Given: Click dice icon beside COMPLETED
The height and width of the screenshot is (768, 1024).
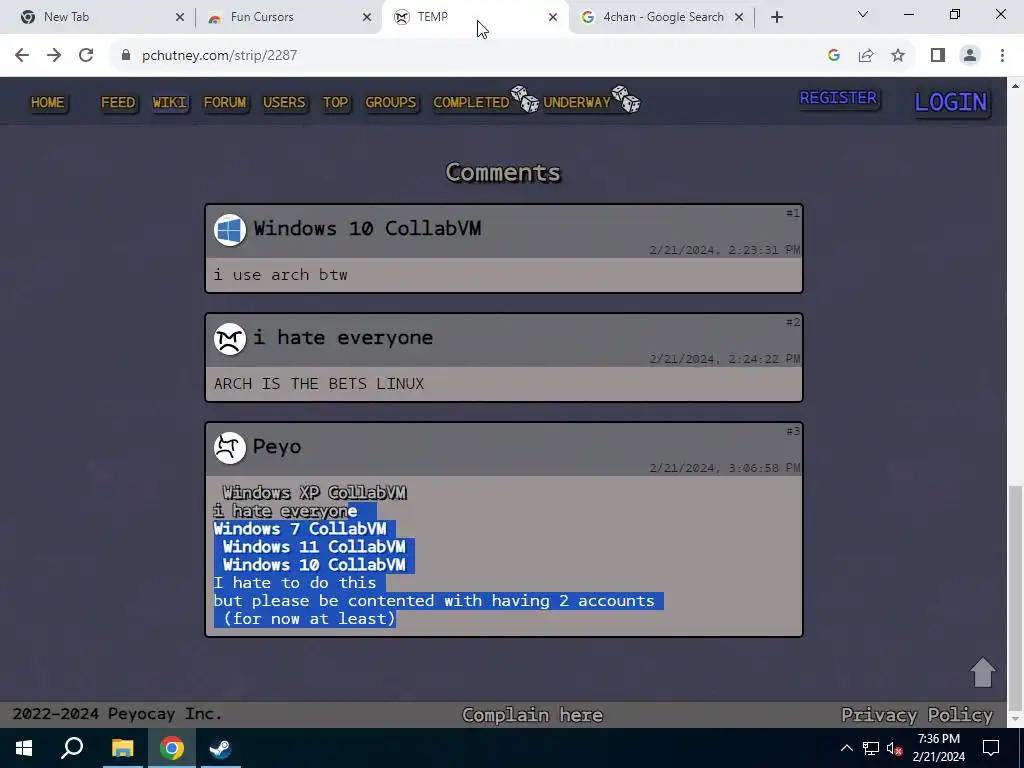Looking at the screenshot, I should tap(524, 99).
